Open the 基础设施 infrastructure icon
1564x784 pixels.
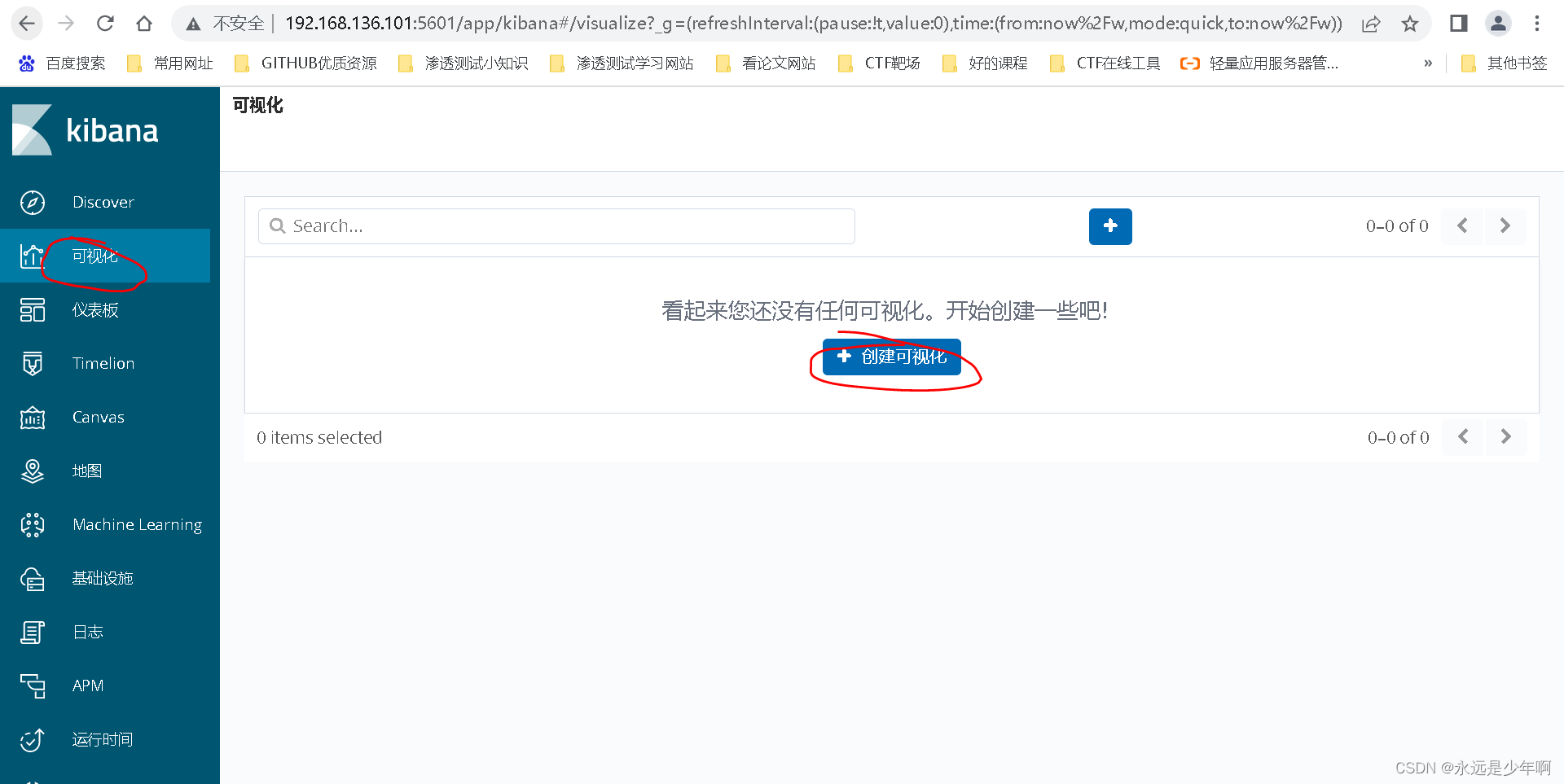coord(33,578)
